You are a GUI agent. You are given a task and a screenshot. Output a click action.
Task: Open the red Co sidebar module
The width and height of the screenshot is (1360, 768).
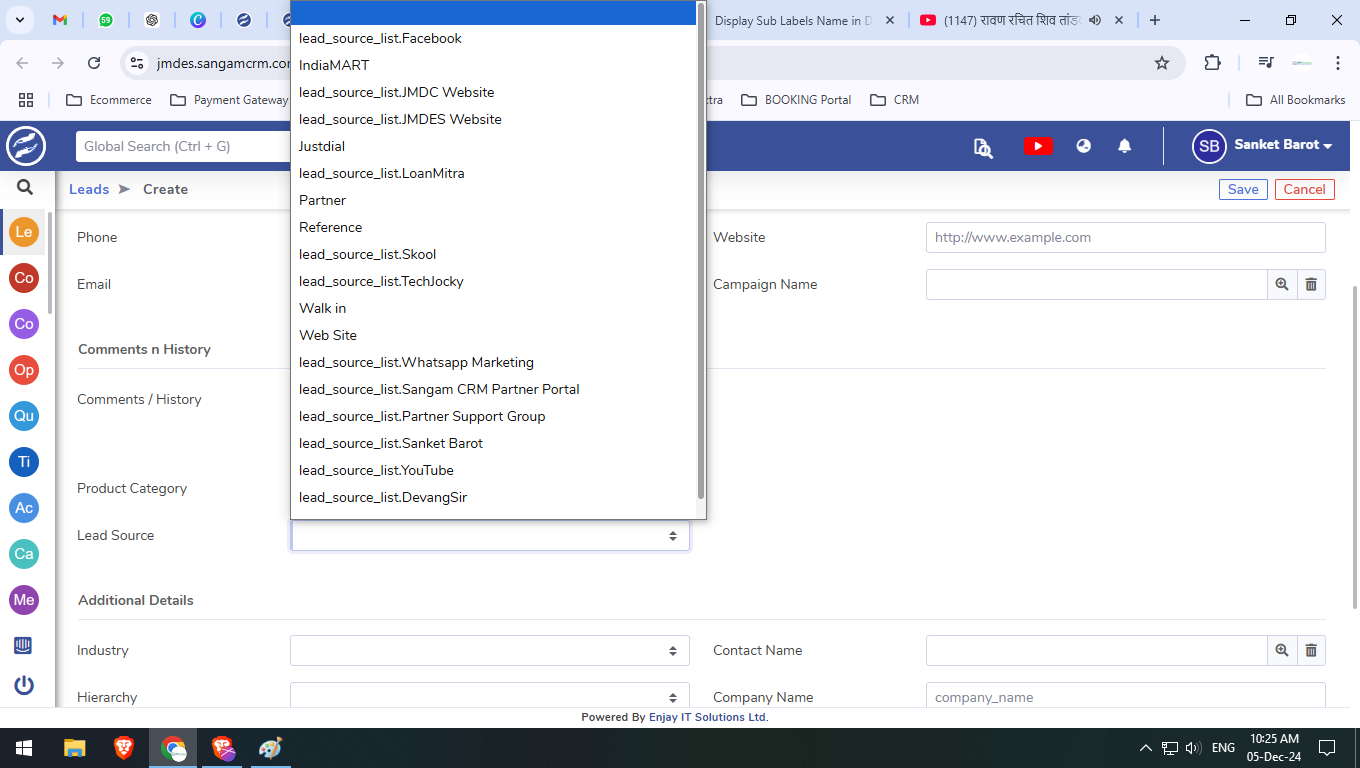[x=24, y=278]
